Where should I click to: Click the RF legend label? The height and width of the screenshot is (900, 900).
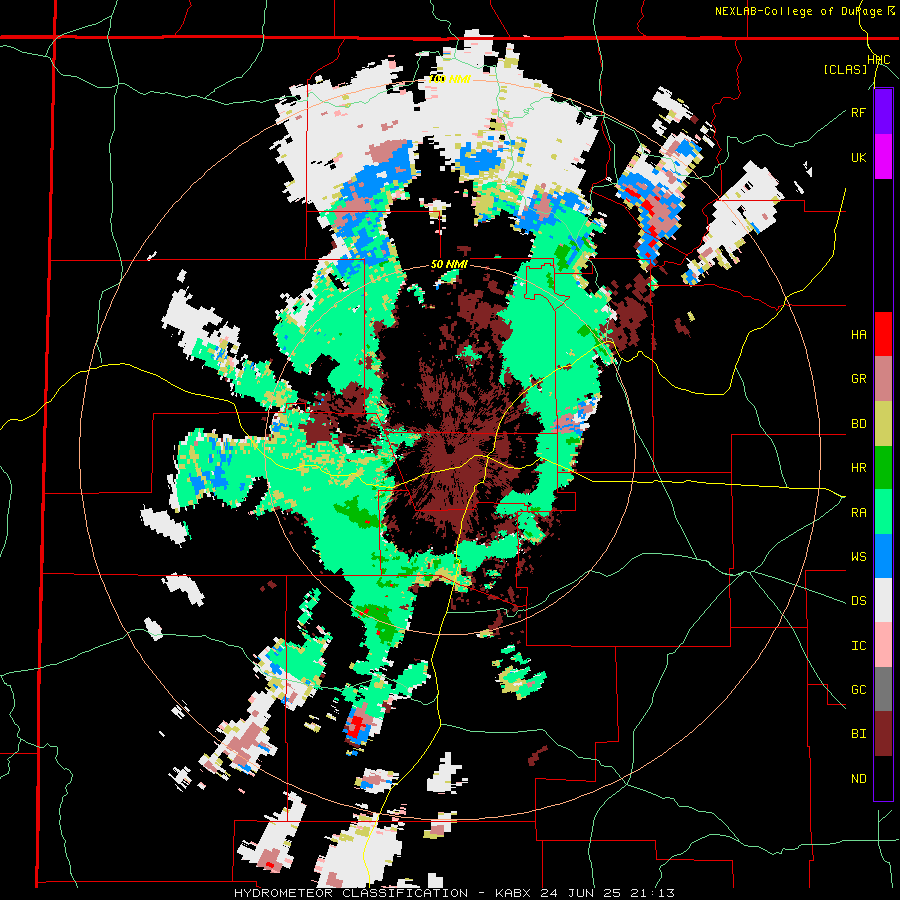[x=858, y=112]
